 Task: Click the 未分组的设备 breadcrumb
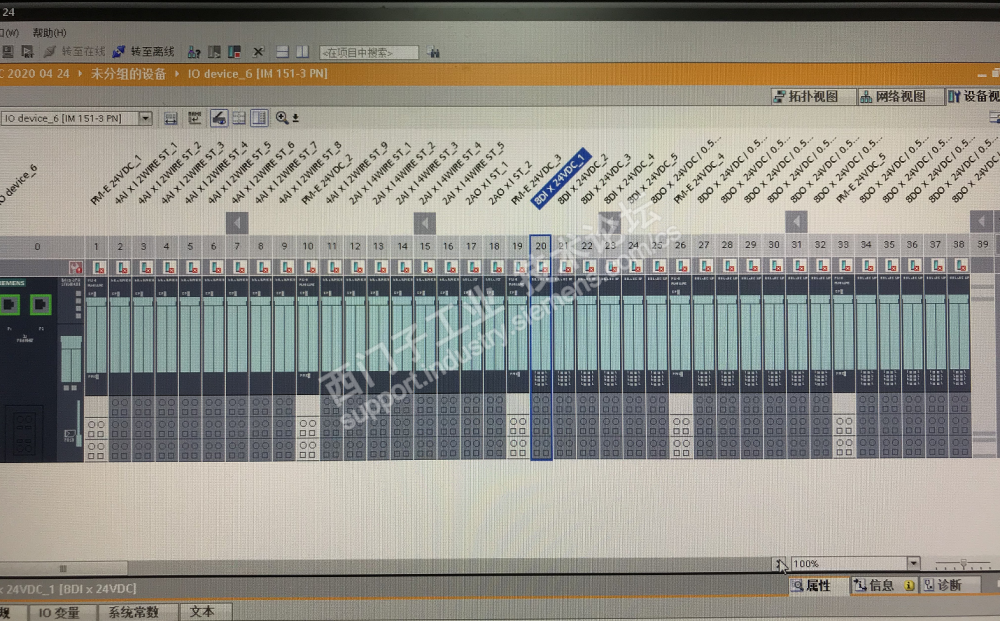[128, 74]
